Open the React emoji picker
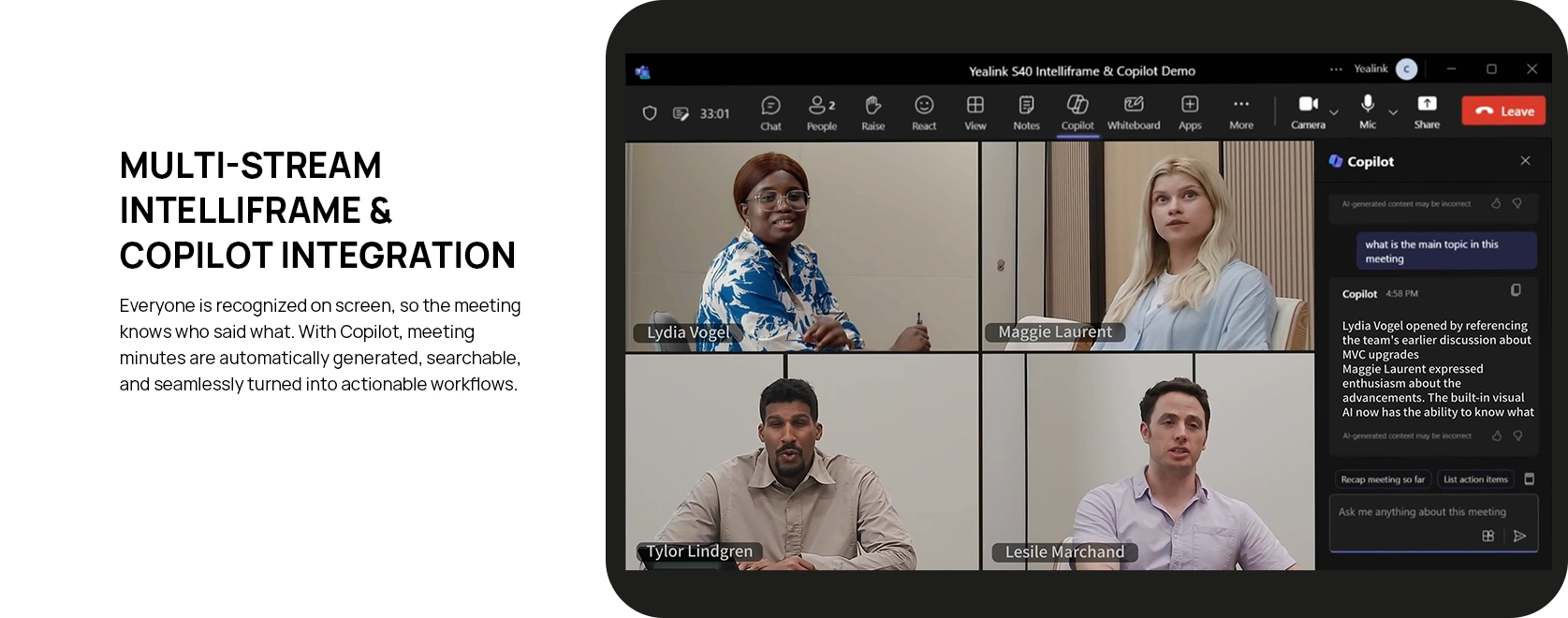This screenshot has width=1568, height=618. [924, 112]
